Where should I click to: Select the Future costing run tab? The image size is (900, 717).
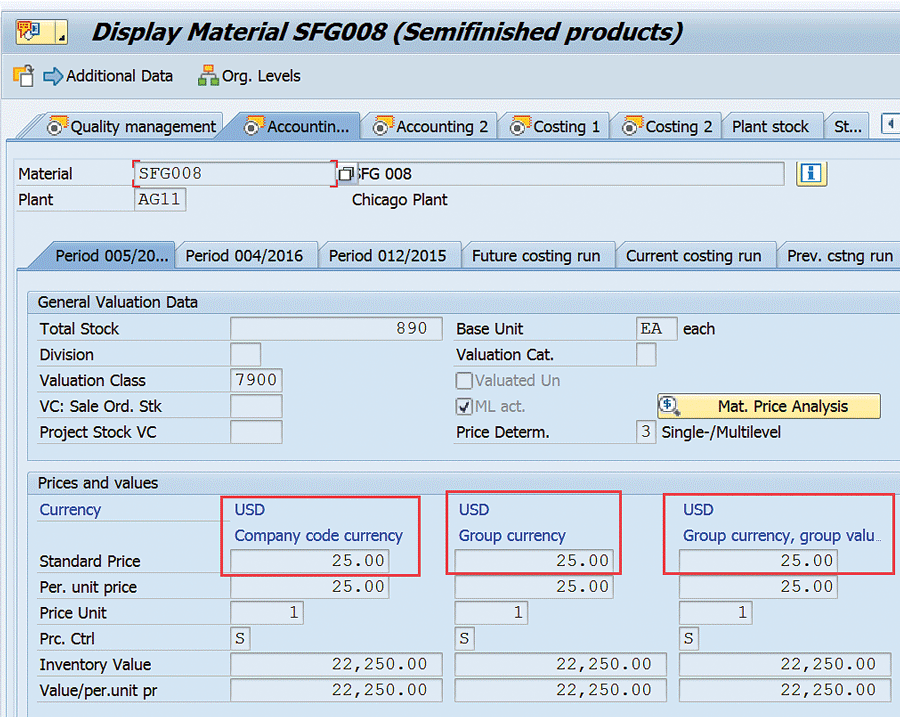(x=536, y=256)
